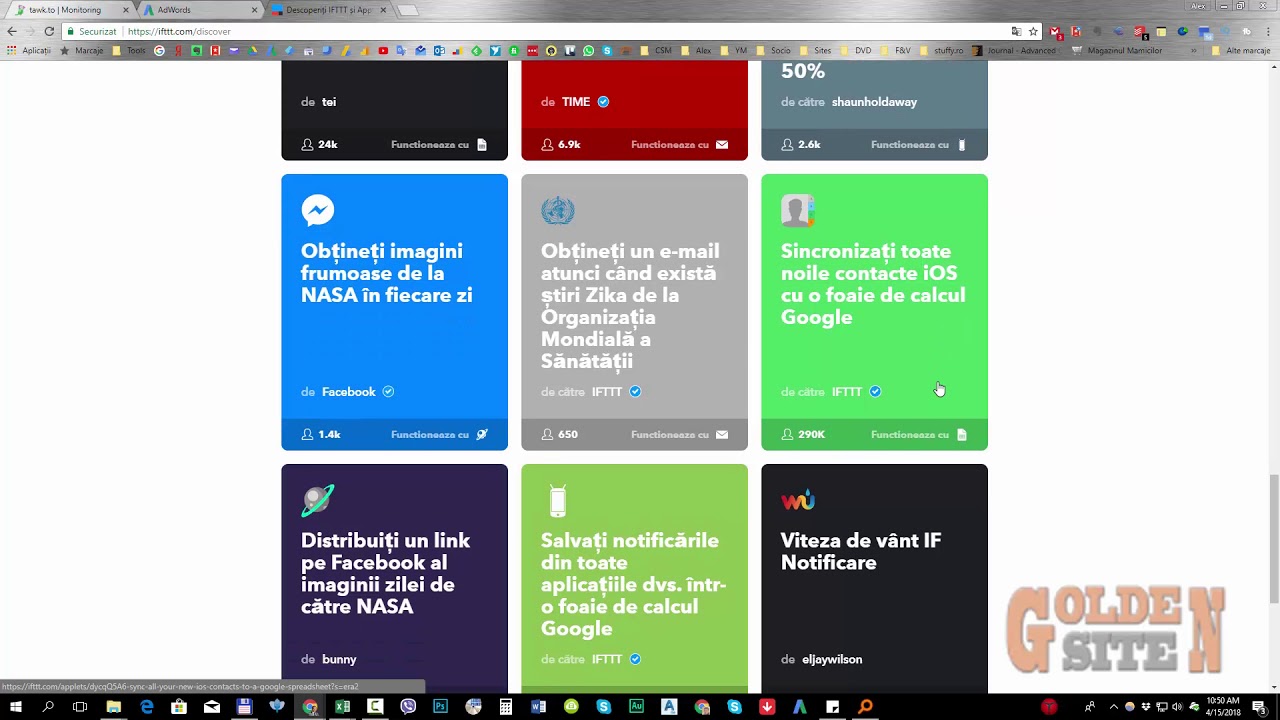Reload the page with the refresh button
Image resolution: width=1280 pixels, height=720 pixels.
click(x=48, y=31)
